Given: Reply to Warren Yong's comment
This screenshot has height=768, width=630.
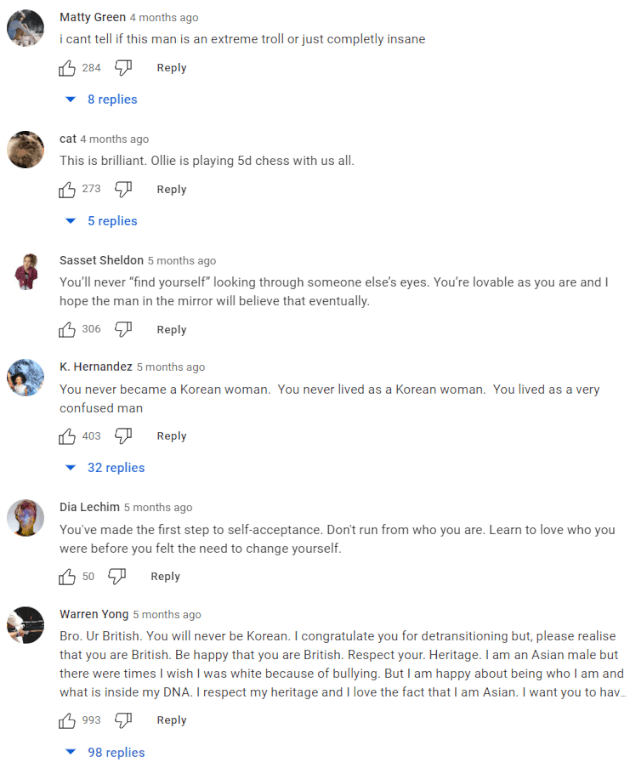Looking at the screenshot, I should pyautogui.click(x=171, y=720).
